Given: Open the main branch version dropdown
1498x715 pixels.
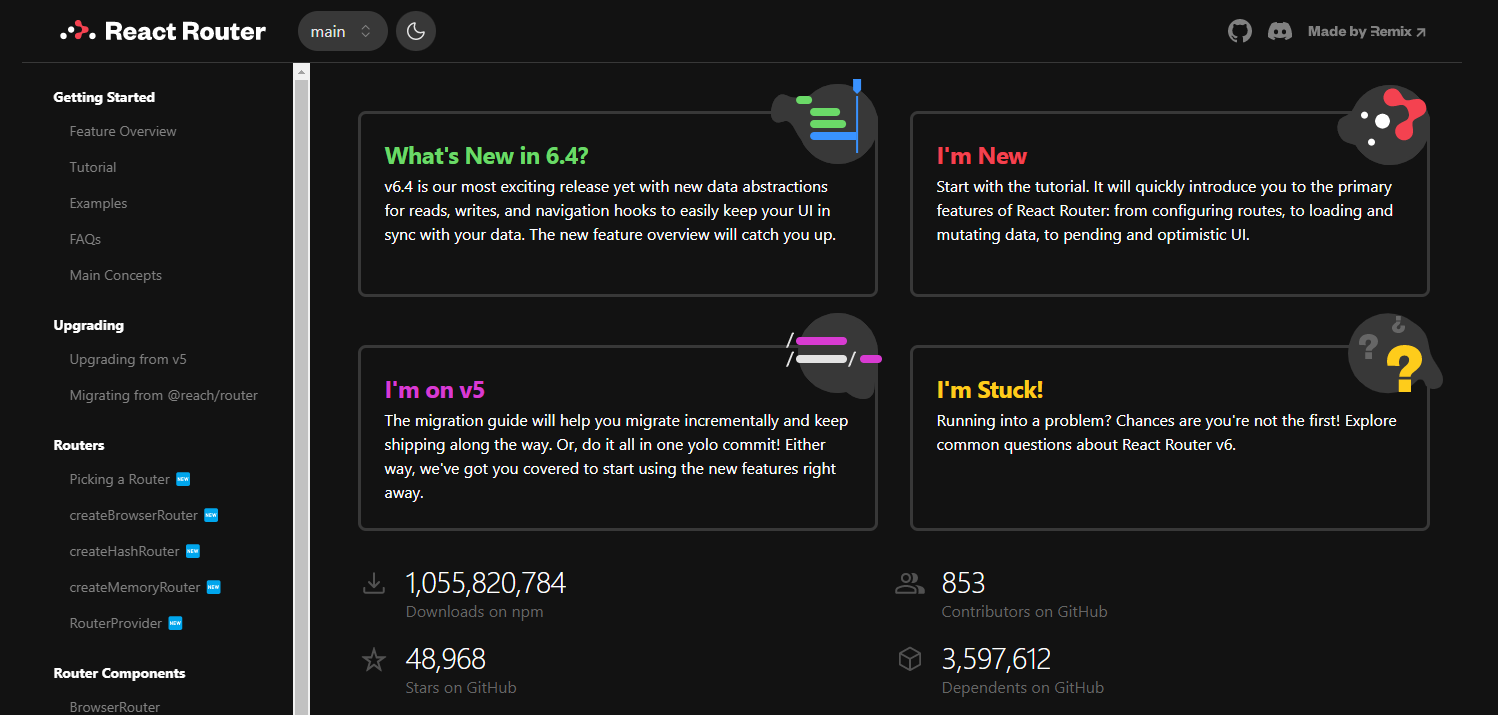Looking at the screenshot, I should click(342, 31).
